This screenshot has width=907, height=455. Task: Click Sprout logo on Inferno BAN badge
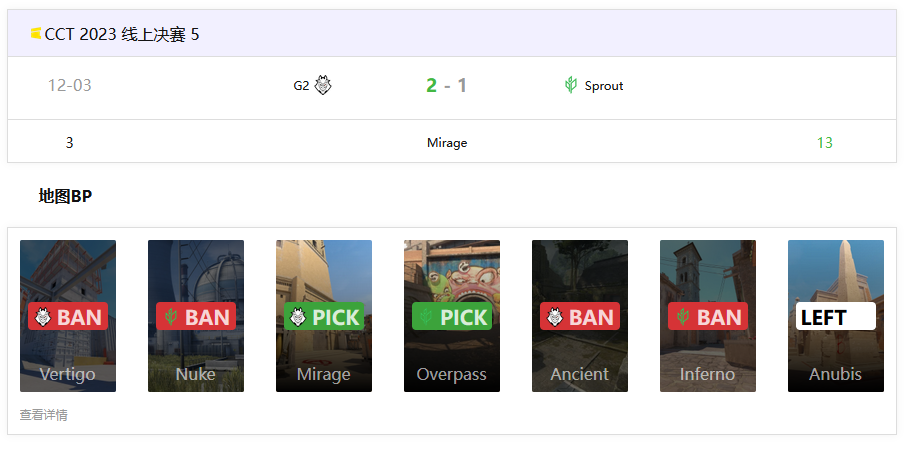click(x=683, y=317)
